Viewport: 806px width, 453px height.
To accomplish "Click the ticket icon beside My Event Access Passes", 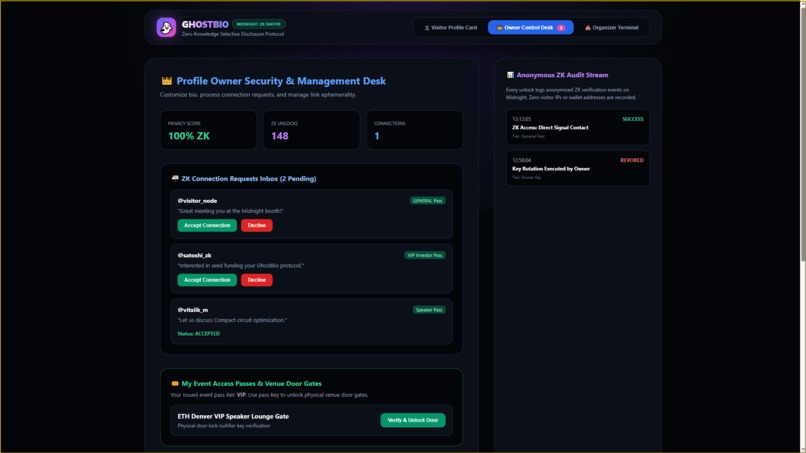I will (175, 384).
